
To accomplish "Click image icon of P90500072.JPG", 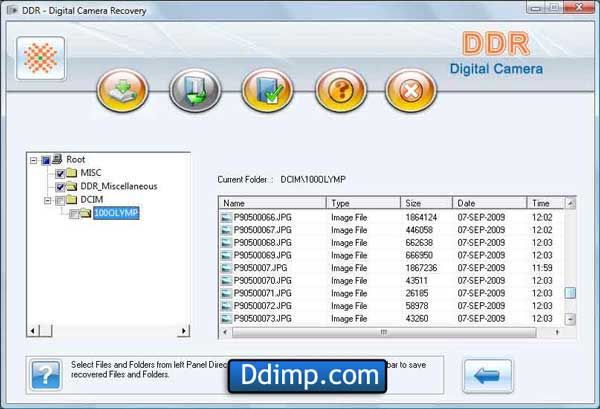I will pyautogui.click(x=226, y=306).
